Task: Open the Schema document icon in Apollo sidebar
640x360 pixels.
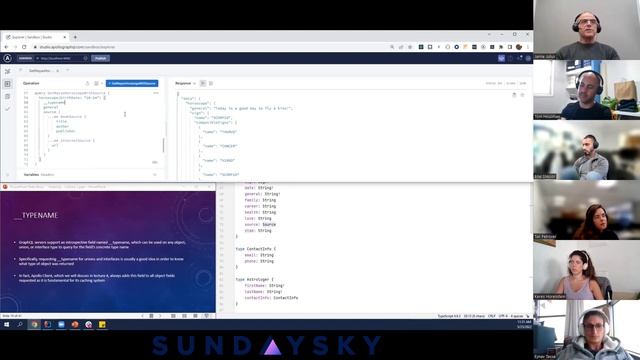Action: click(7, 96)
